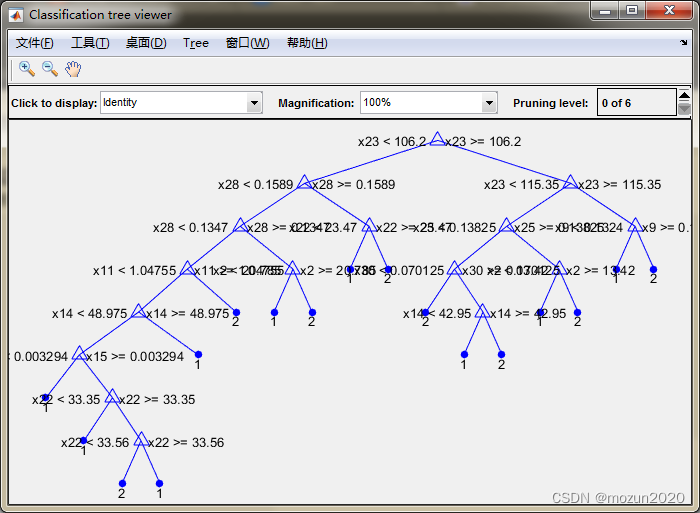700x513 pixels.
Task: Activate the Pan hand tool
Action: click(x=73, y=69)
